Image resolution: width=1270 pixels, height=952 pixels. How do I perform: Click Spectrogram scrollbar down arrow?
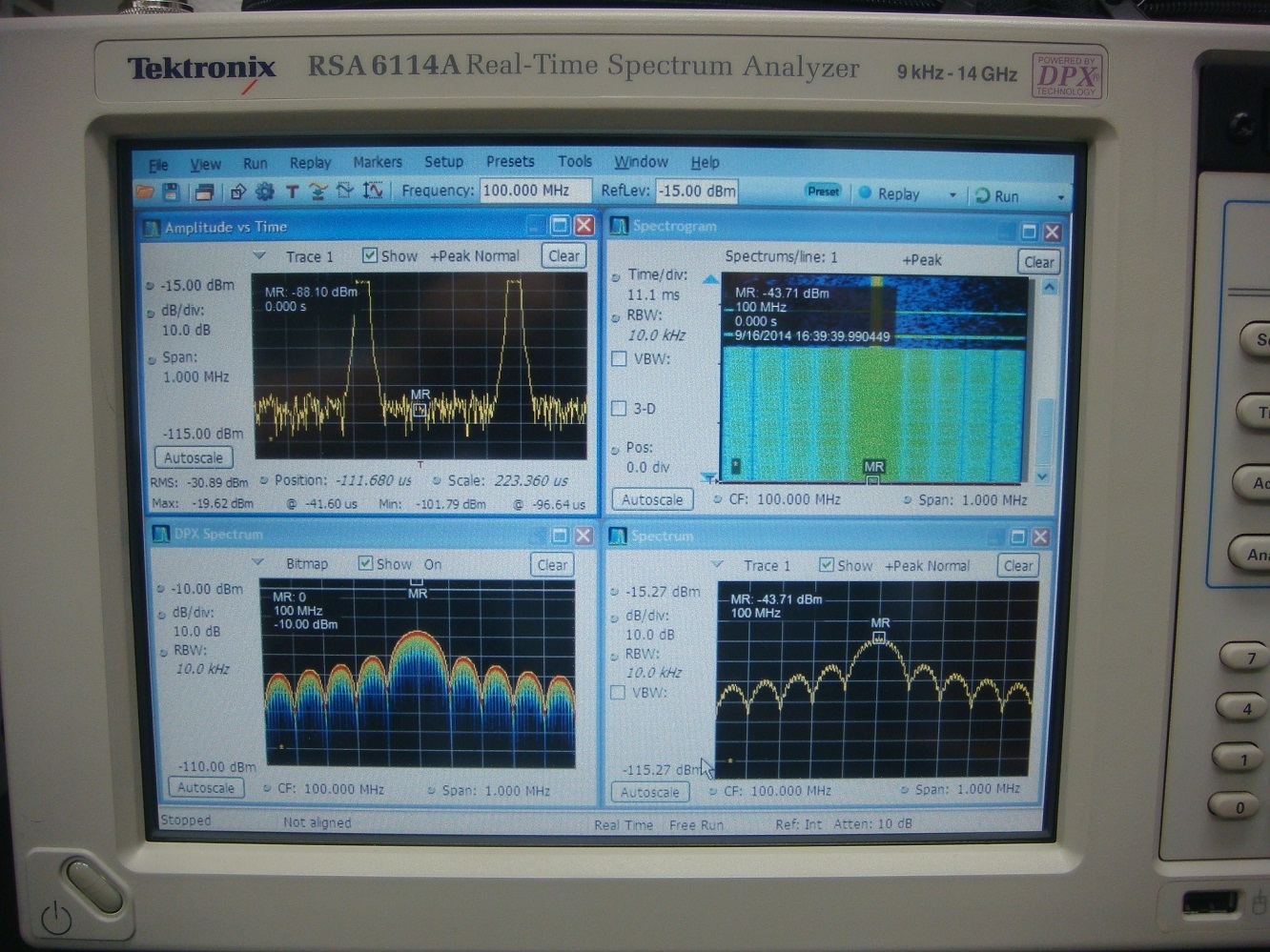tap(1042, 476)
